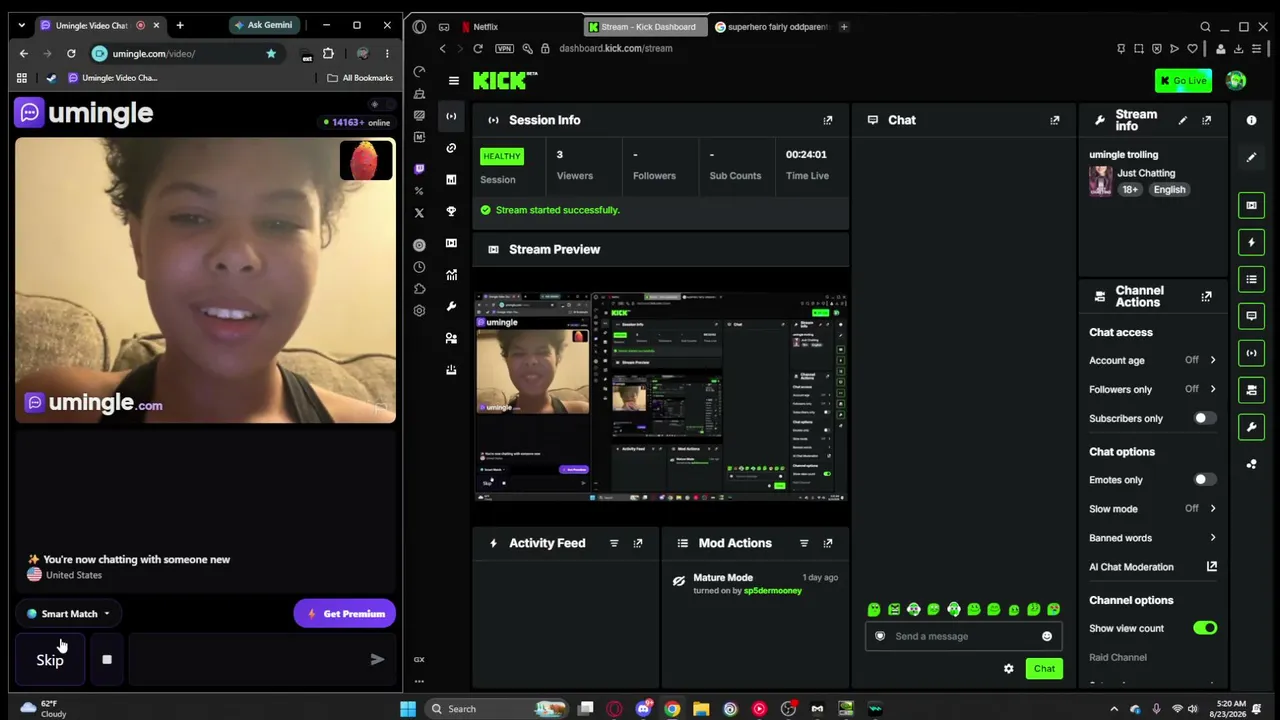The width and height of the screenshot is (1280, 720).
Task: Open X in the Opera GX sidebar
Action: [419, 212]
